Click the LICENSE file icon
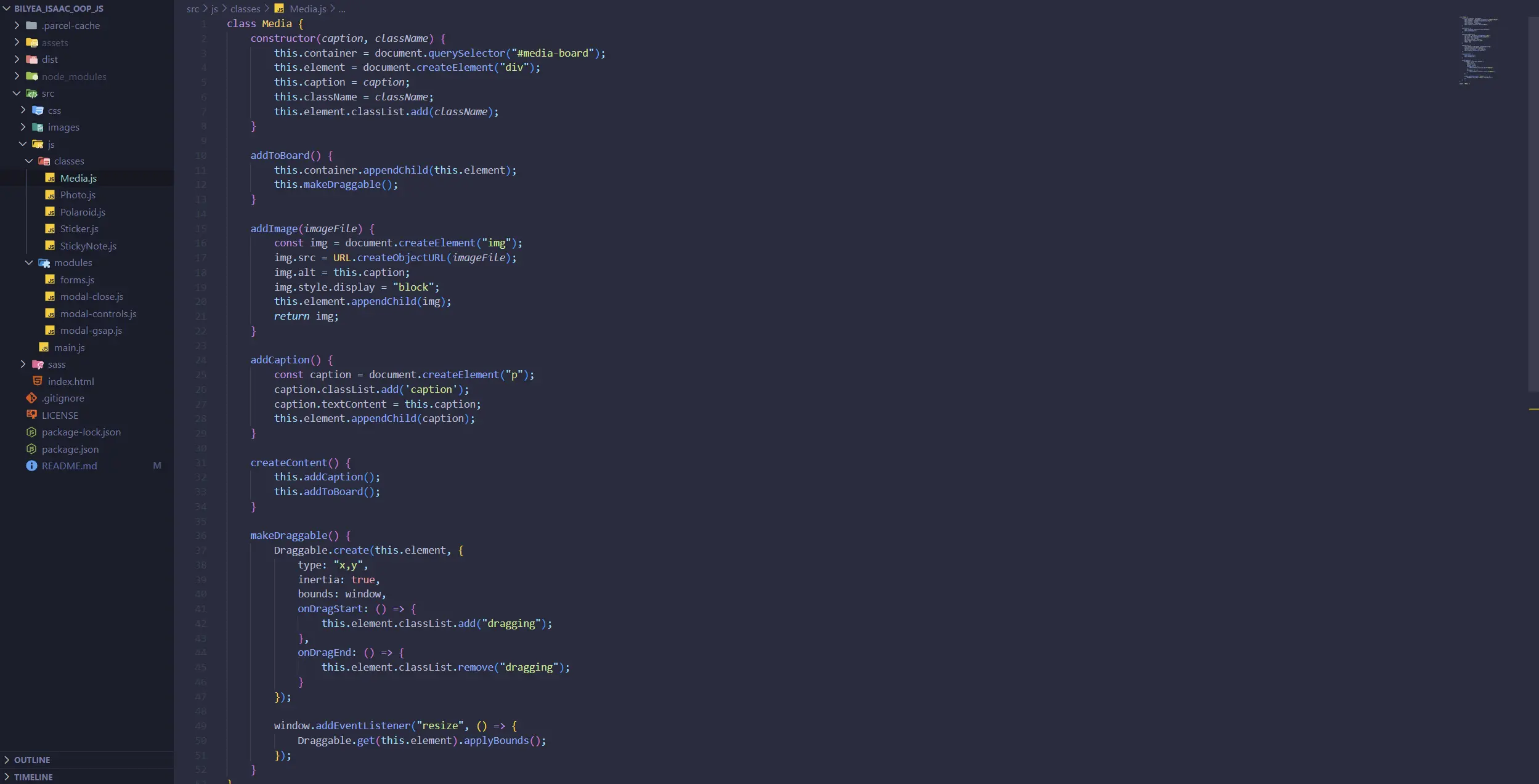 pyautogui.click(x=31, y=415)
